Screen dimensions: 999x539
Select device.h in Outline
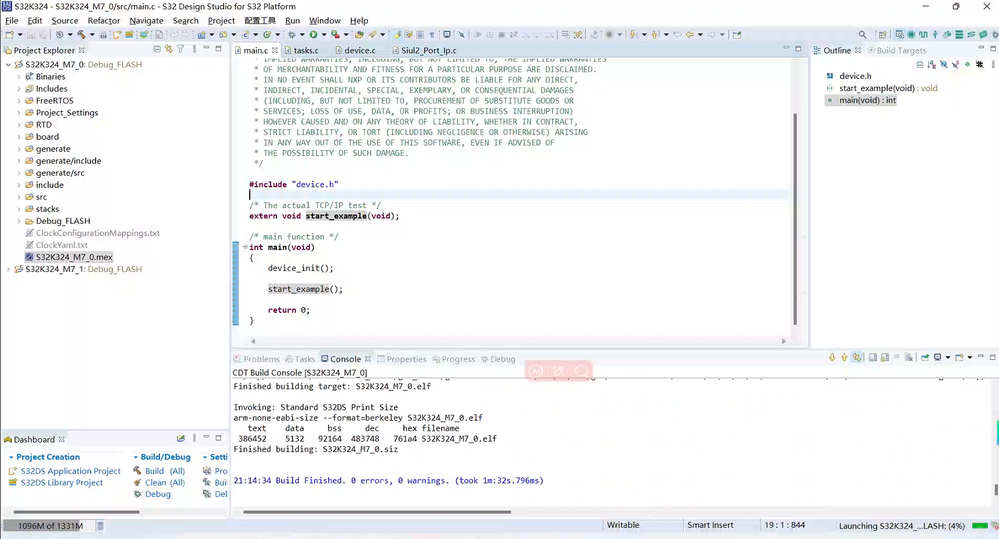[x=854, y=76]
